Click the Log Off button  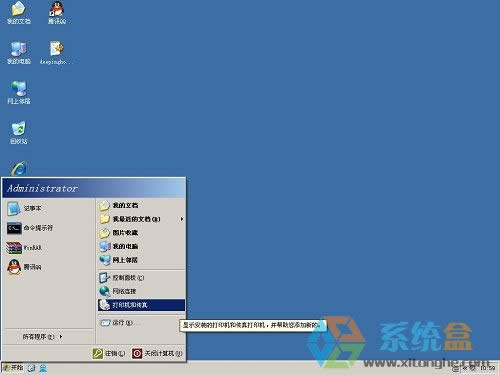click(x=109, y=353)
